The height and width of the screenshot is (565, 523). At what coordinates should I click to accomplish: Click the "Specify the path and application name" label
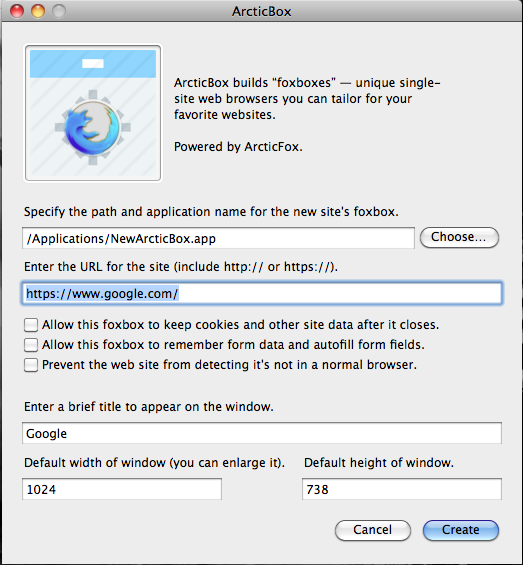[x=211, y=212]
